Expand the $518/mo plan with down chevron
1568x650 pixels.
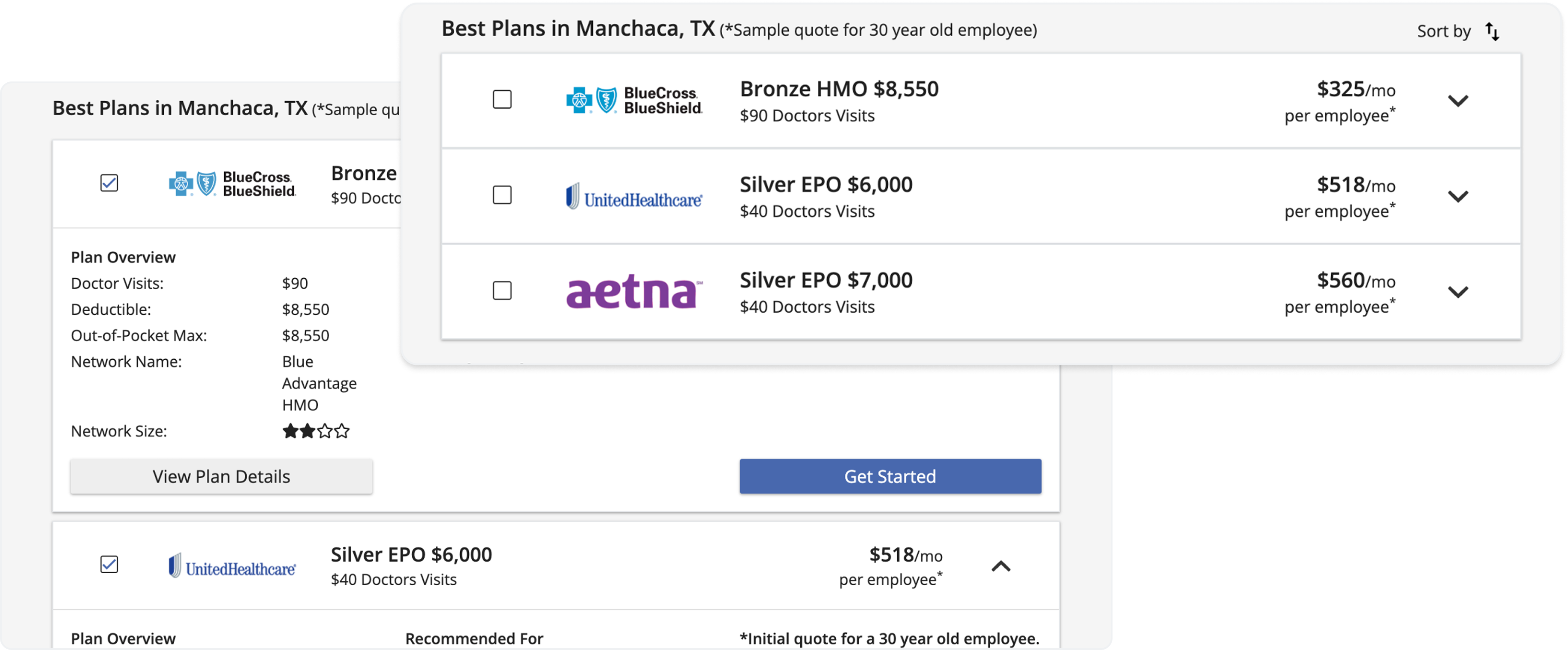[1458, 196]
